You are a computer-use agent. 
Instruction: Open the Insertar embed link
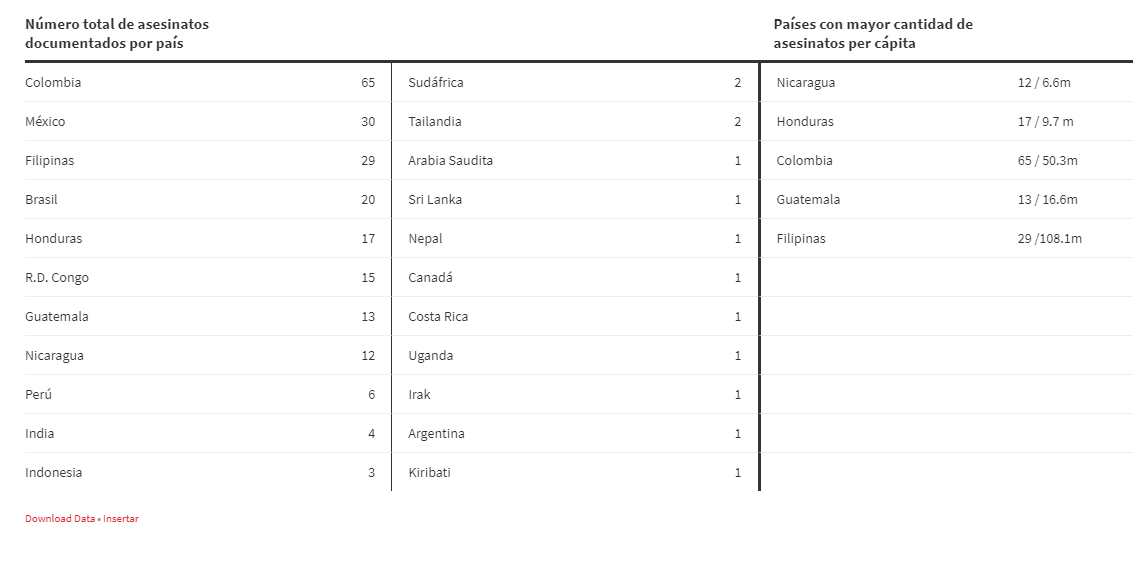click(121, 519)
